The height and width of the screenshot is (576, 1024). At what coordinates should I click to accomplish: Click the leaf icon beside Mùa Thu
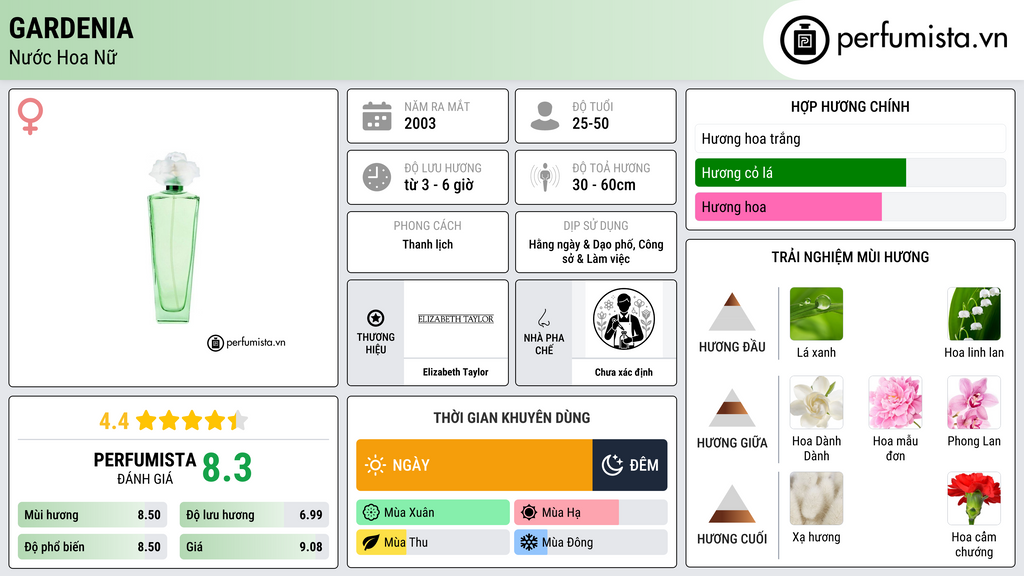pyautogui.click(x=371, y=542)
